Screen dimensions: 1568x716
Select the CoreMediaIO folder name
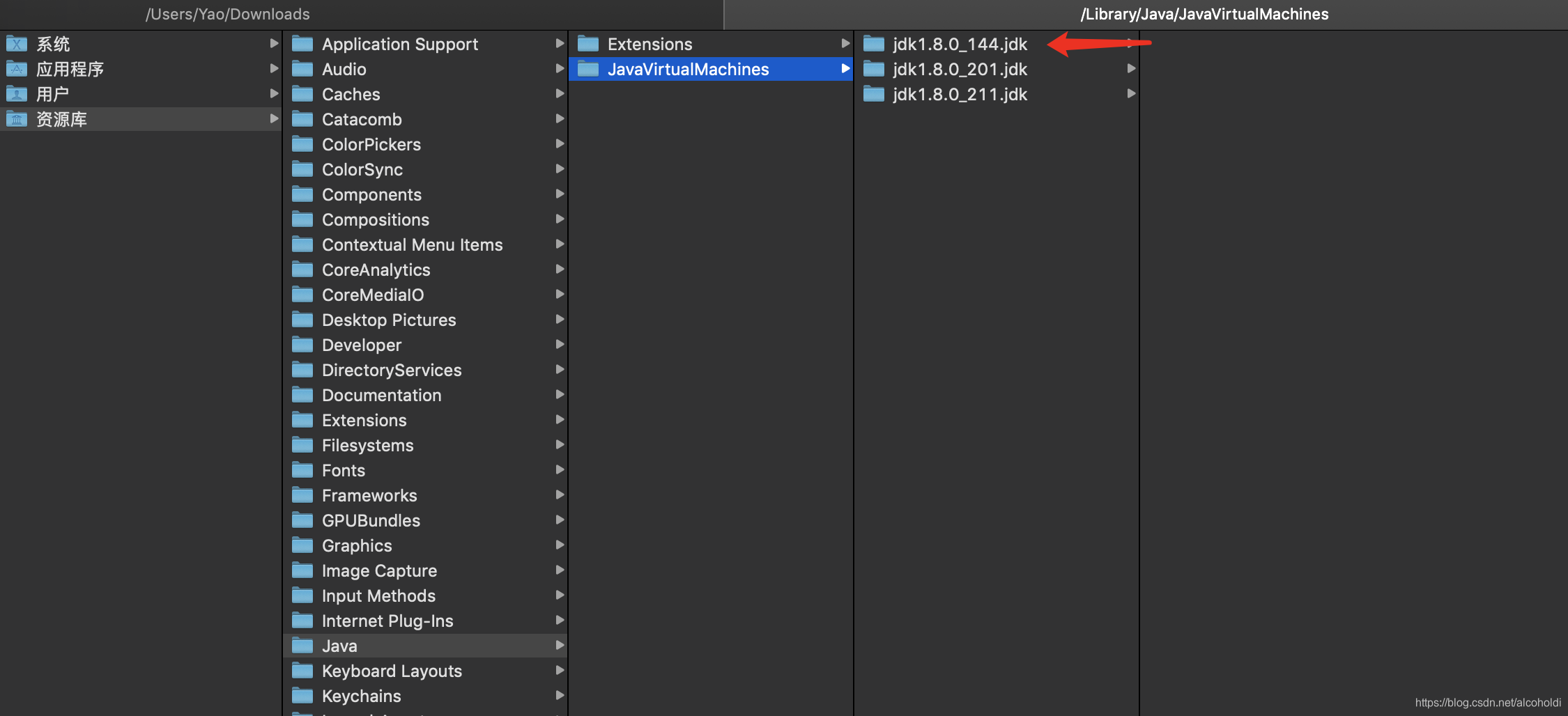tap(373, 295)
